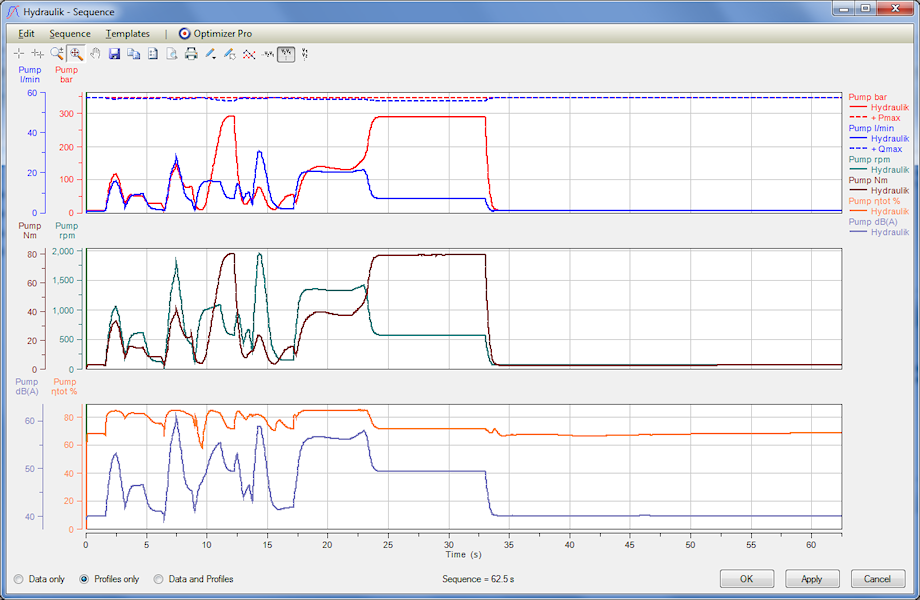
Task: Open the Templates menu
Action: tap(128, 33)
